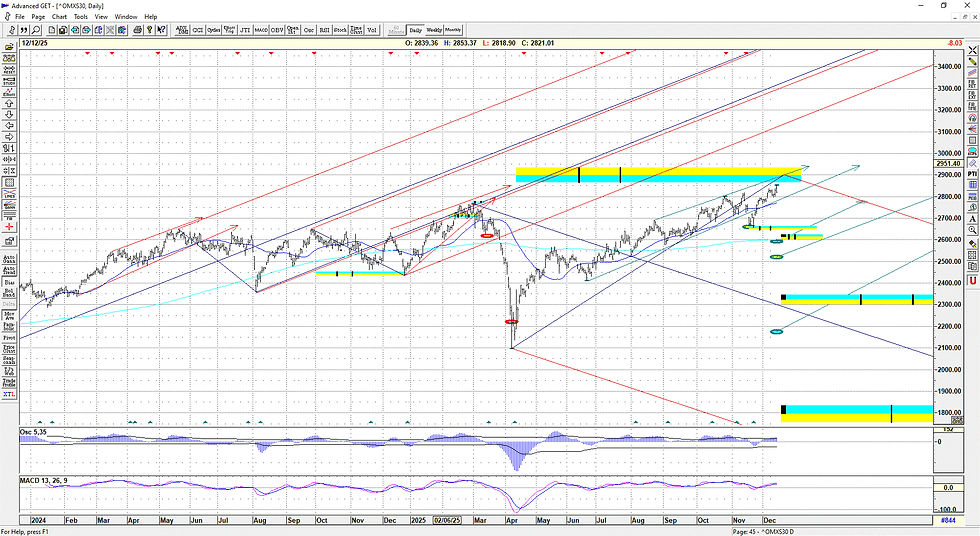Viewport: 980px width, 536px height.
Task: Open the Window menu
Action: click(126, 17)
